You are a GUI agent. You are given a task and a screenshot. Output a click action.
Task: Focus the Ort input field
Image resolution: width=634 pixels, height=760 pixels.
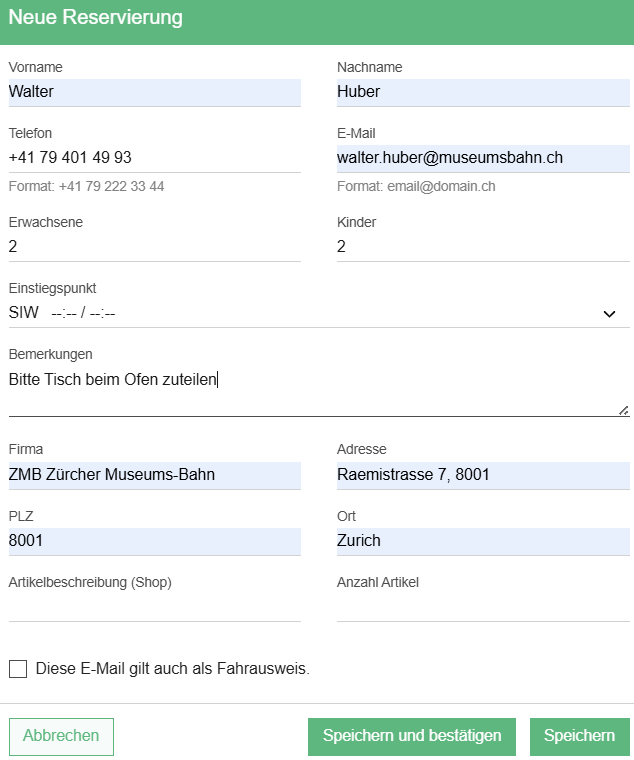(483, 541)
